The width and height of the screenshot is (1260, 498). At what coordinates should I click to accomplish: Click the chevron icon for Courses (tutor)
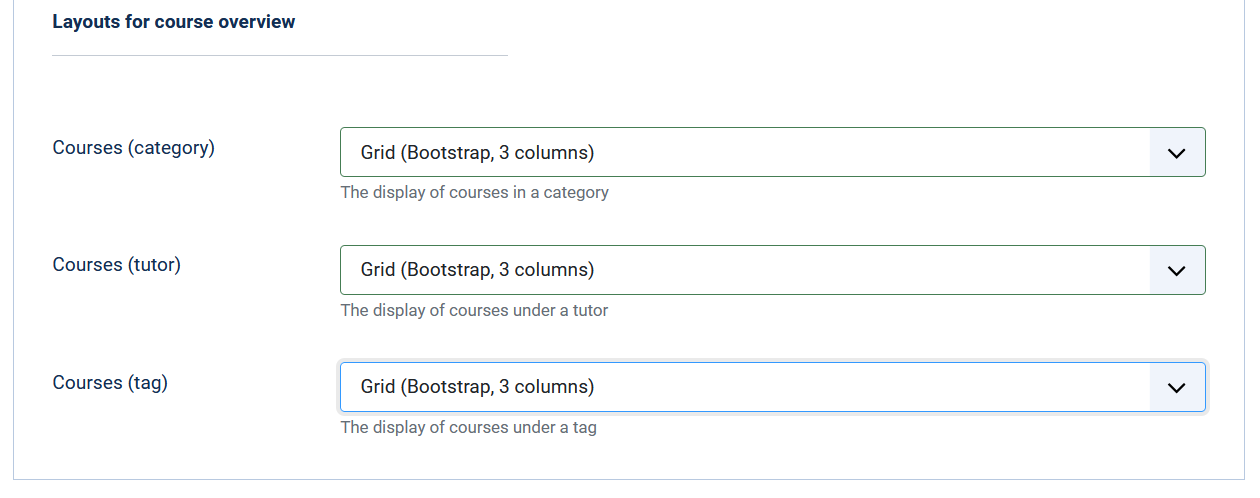coord(1177,270)
